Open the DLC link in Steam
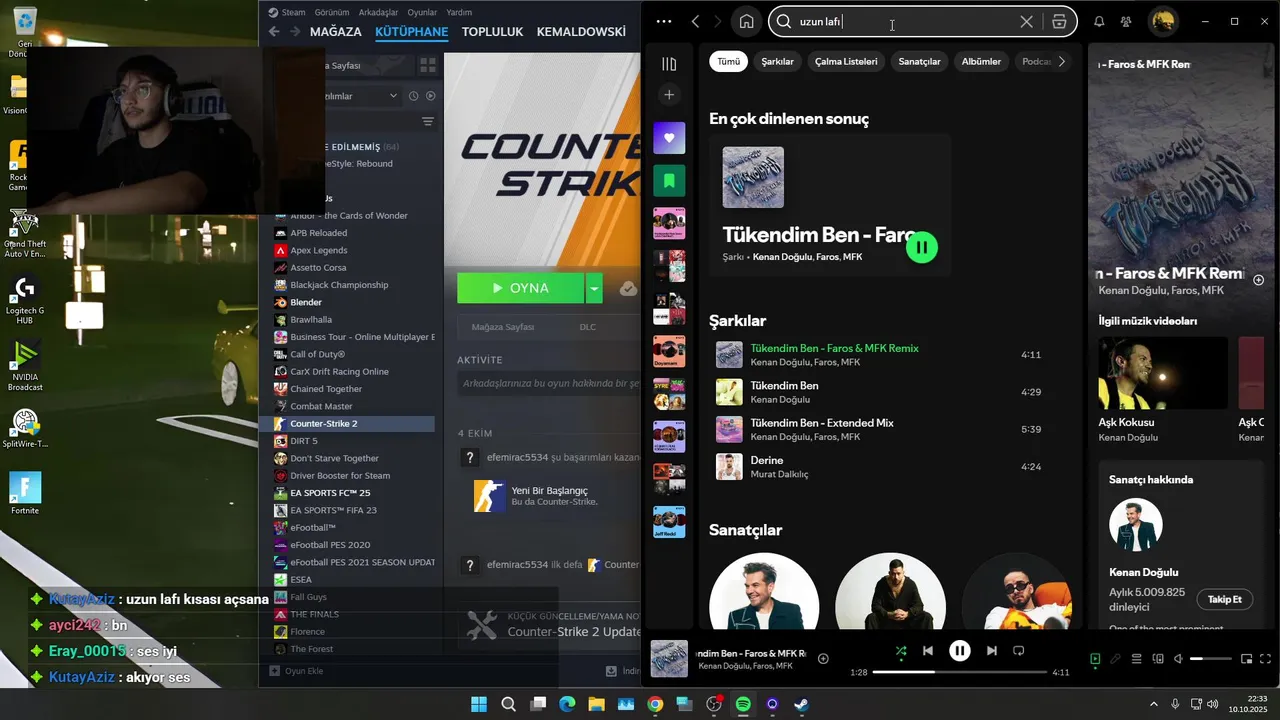 point(588,327)
